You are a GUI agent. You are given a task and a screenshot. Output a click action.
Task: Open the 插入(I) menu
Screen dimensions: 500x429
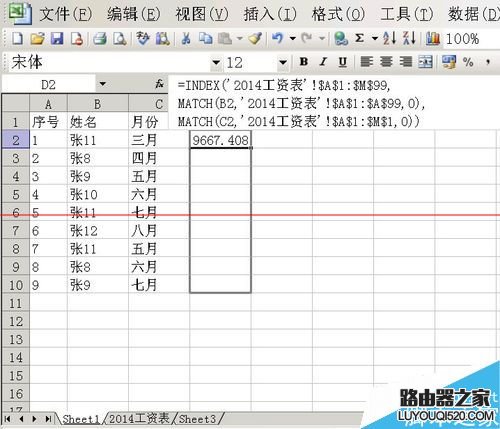click(270, 14)
